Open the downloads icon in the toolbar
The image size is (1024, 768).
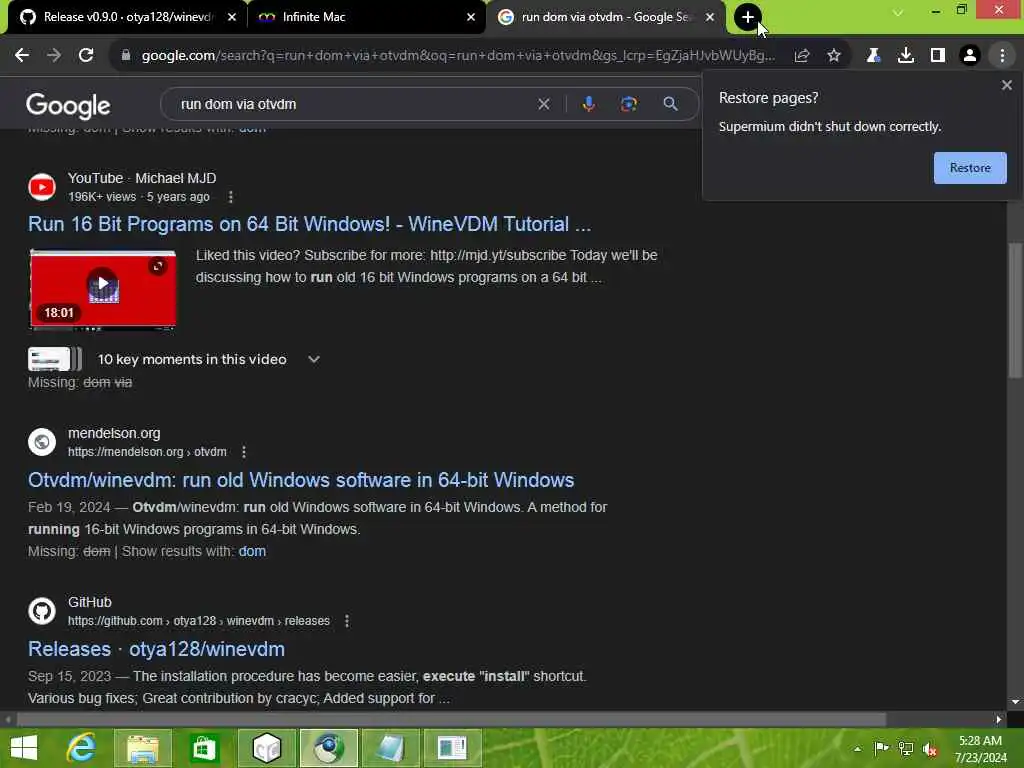pos(906,56)
